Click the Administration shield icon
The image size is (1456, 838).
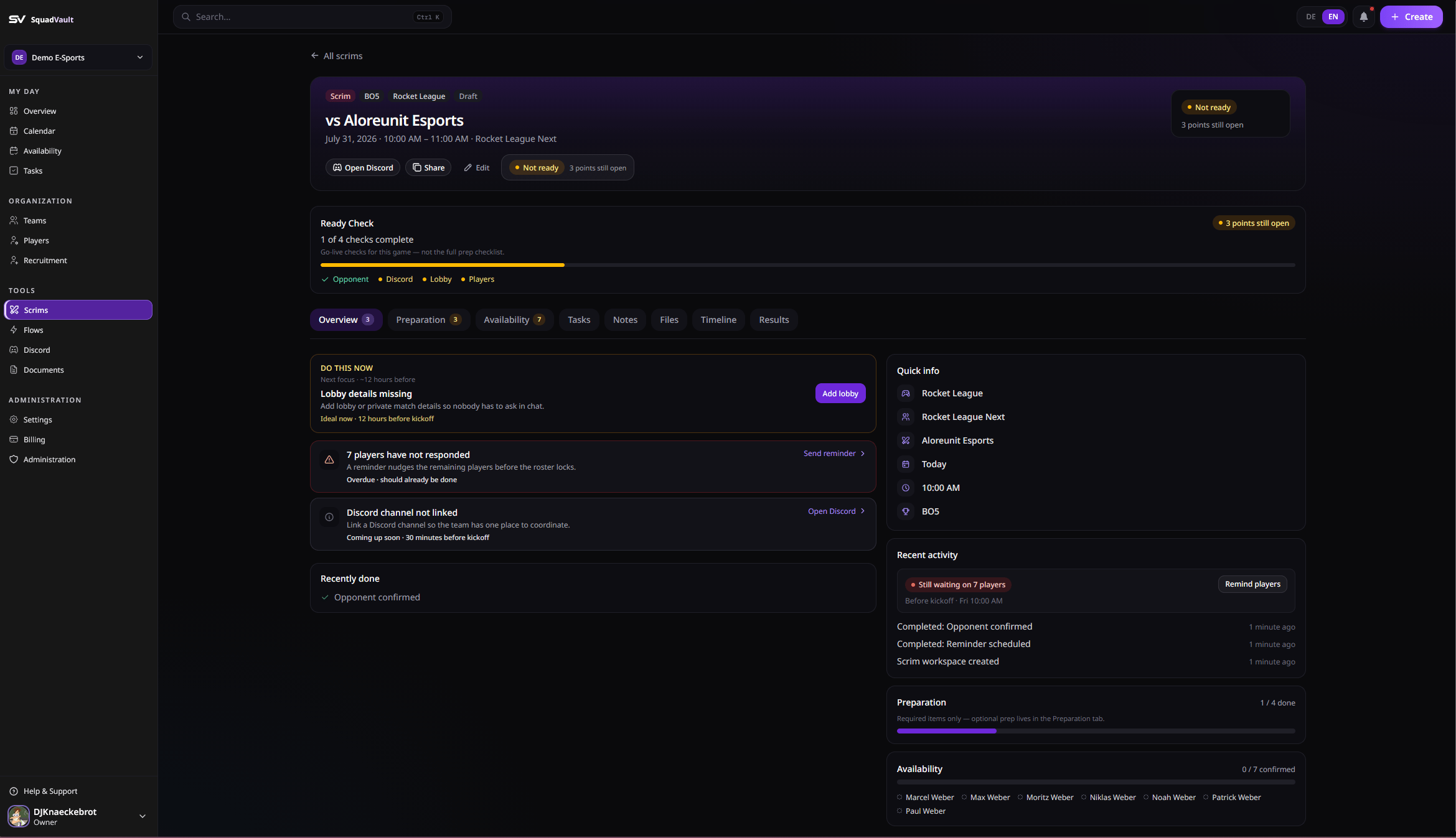(14, 459)
